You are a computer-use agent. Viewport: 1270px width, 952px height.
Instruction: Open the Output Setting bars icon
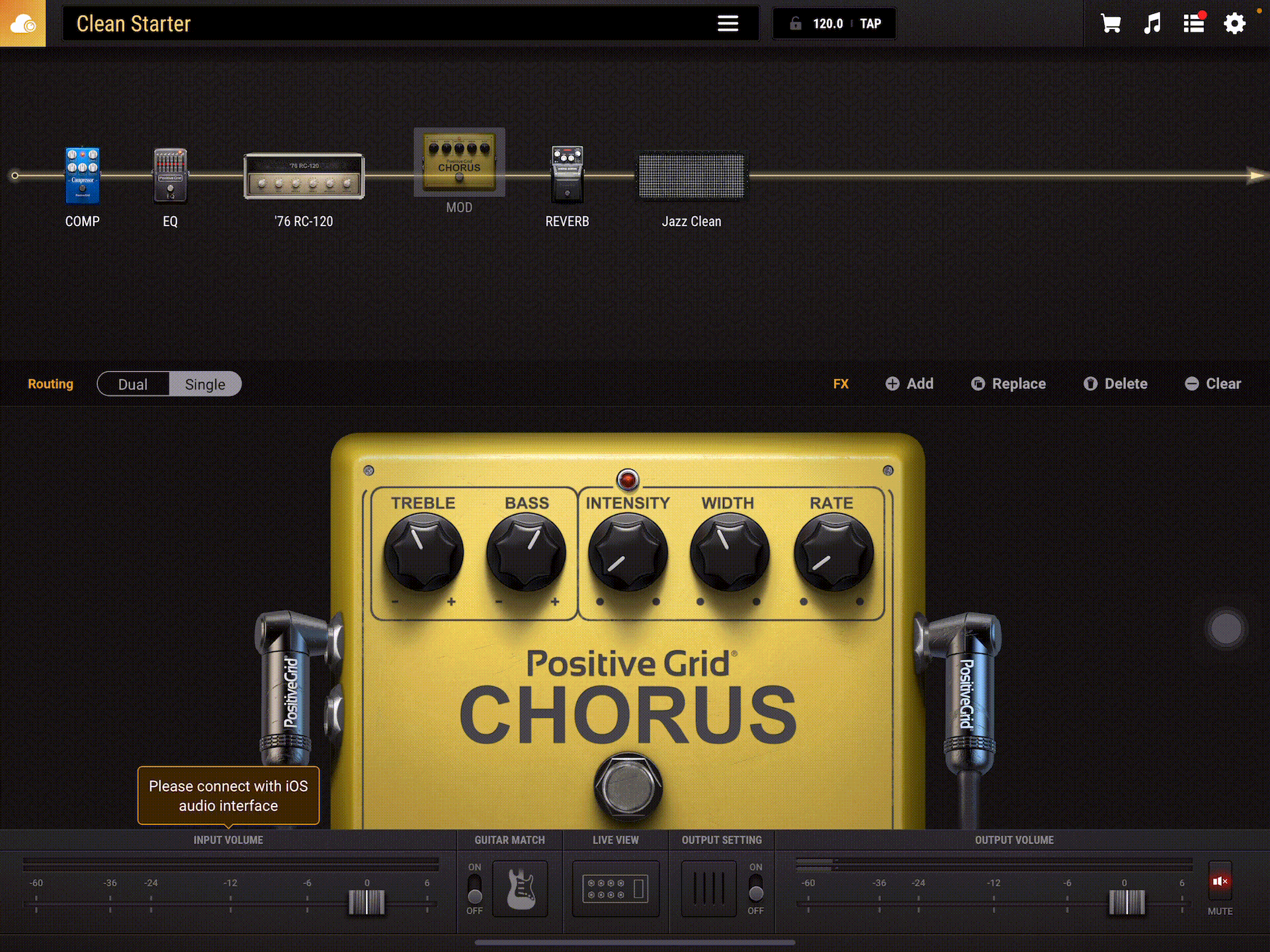point(708,889)
